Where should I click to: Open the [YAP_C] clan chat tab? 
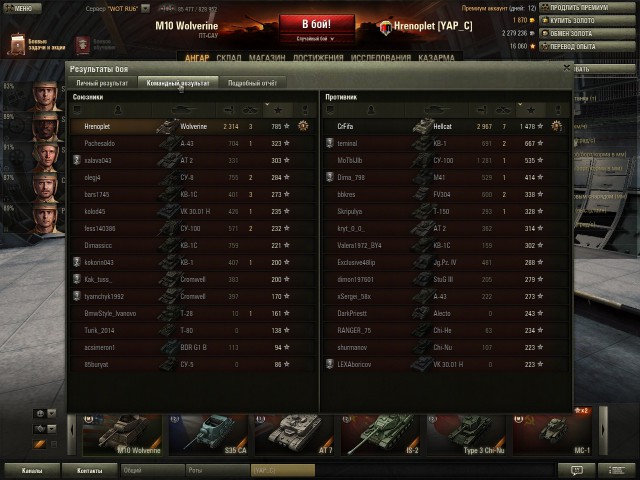(282, 470)
